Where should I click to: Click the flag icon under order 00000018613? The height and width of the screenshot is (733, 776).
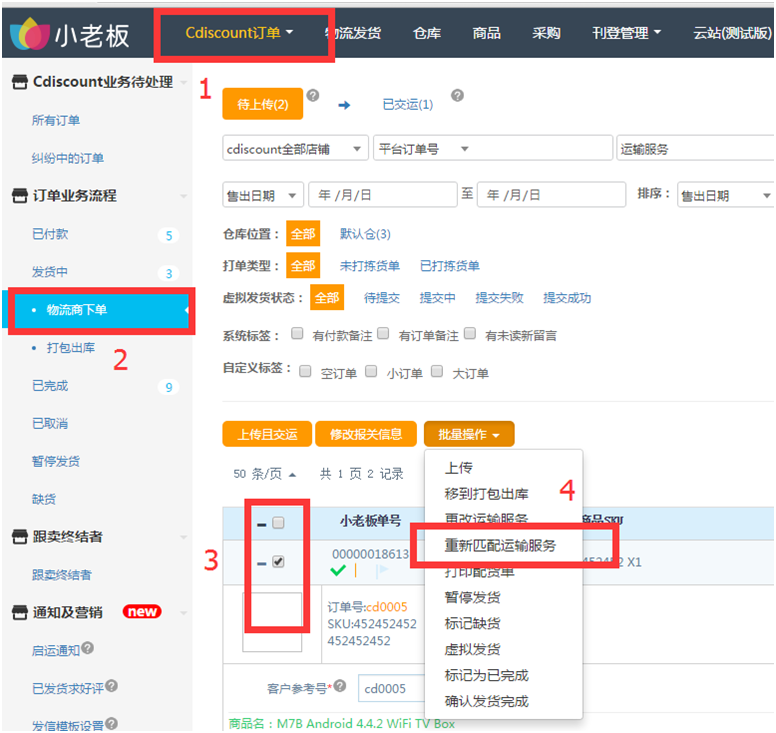pyautogui.click(x=382, y=571)
